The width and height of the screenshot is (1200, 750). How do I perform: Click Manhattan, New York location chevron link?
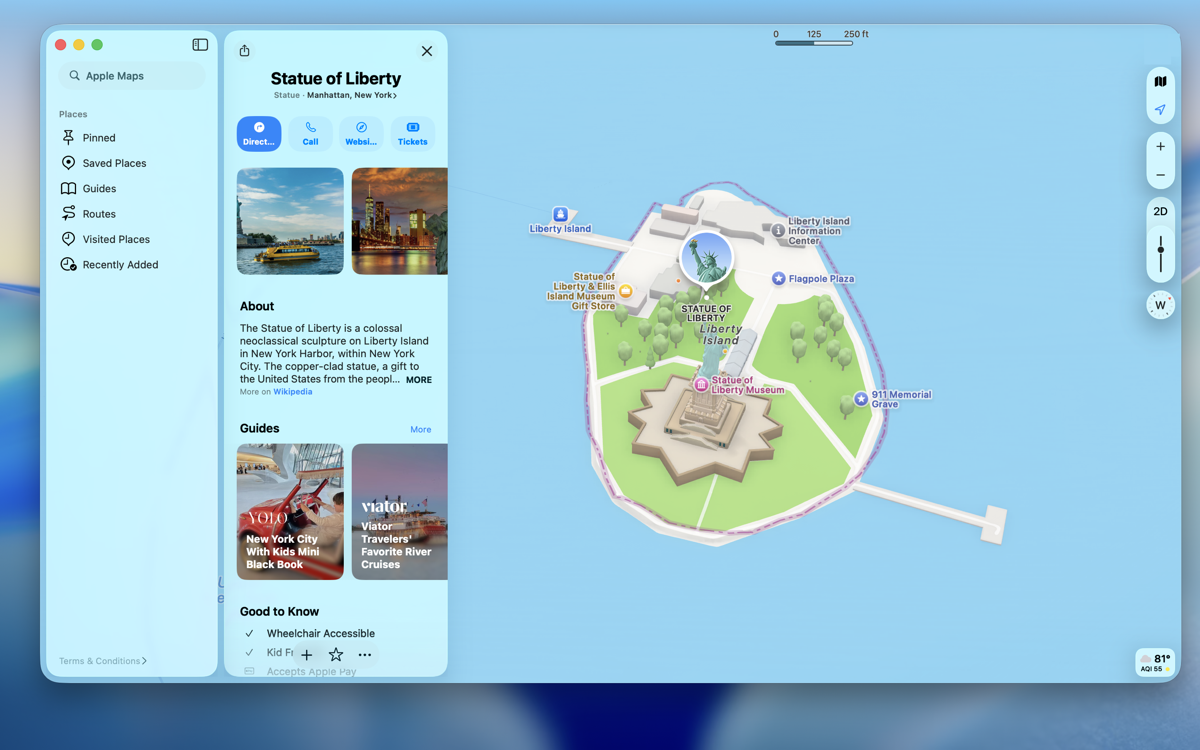pos(352,96)
